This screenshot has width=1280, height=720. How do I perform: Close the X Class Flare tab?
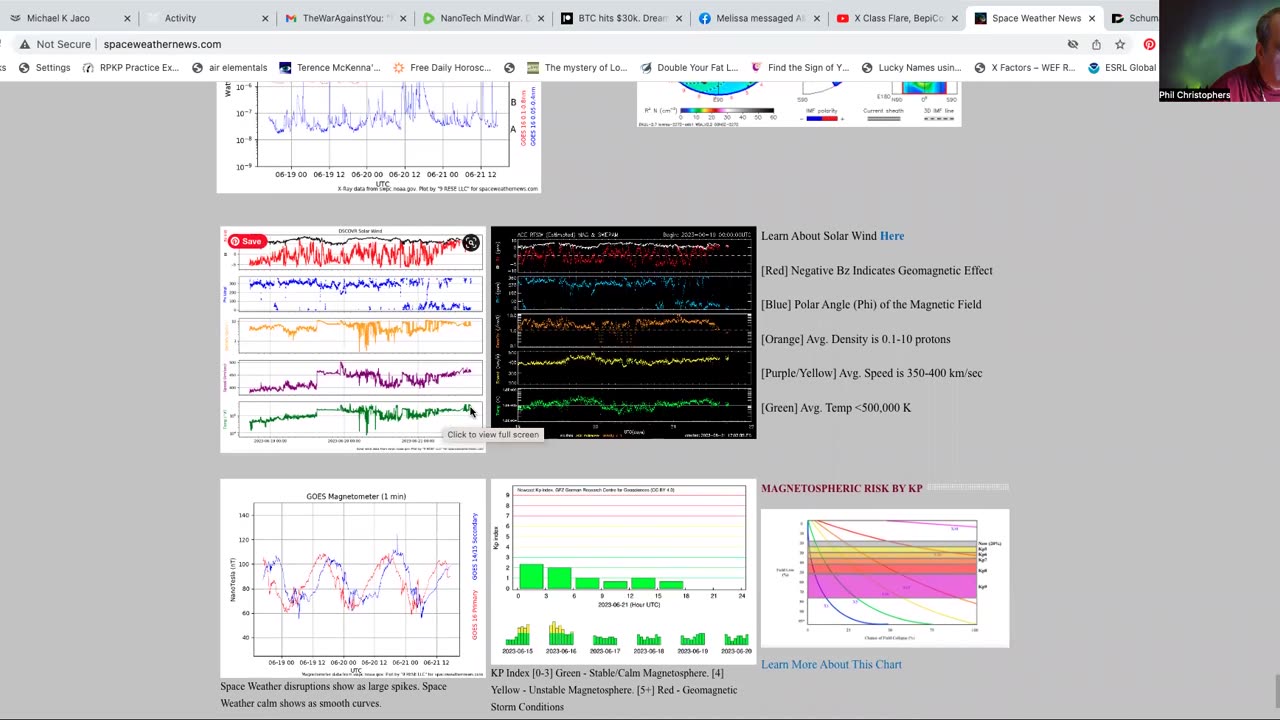click(x=955, y=18)
